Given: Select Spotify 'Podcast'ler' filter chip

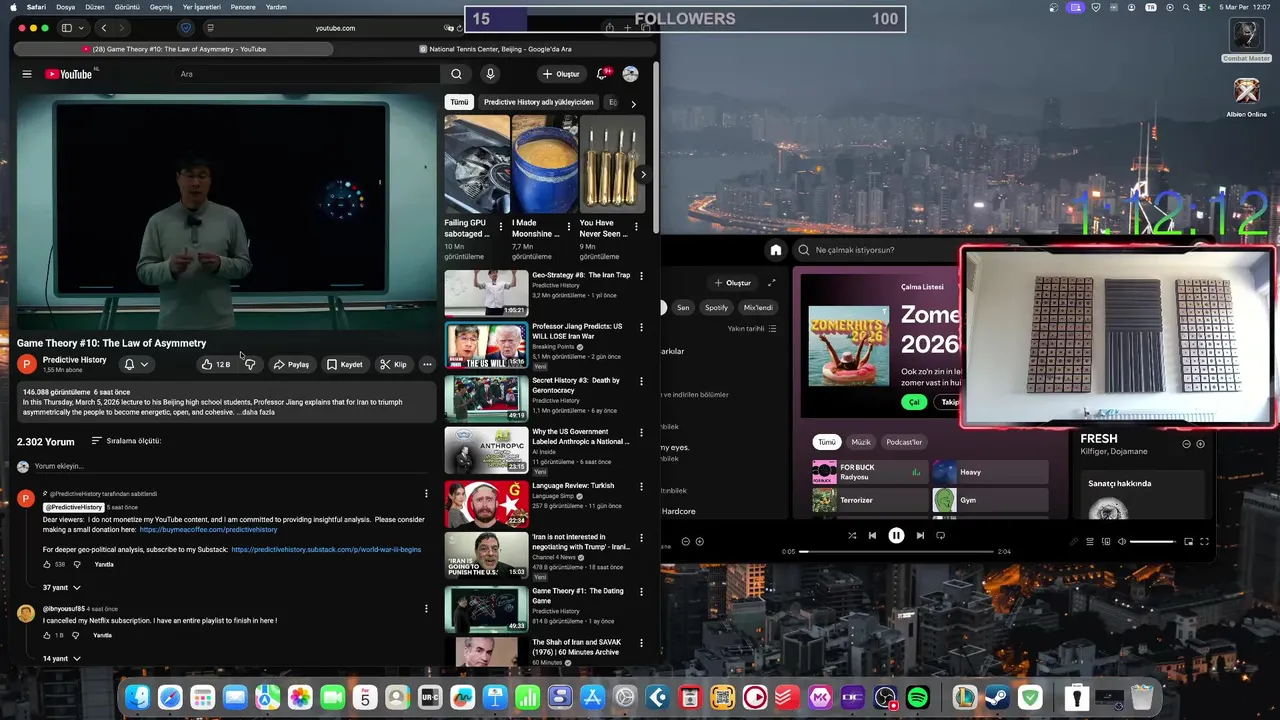Looking at the screenshot, I should point(904,442).
